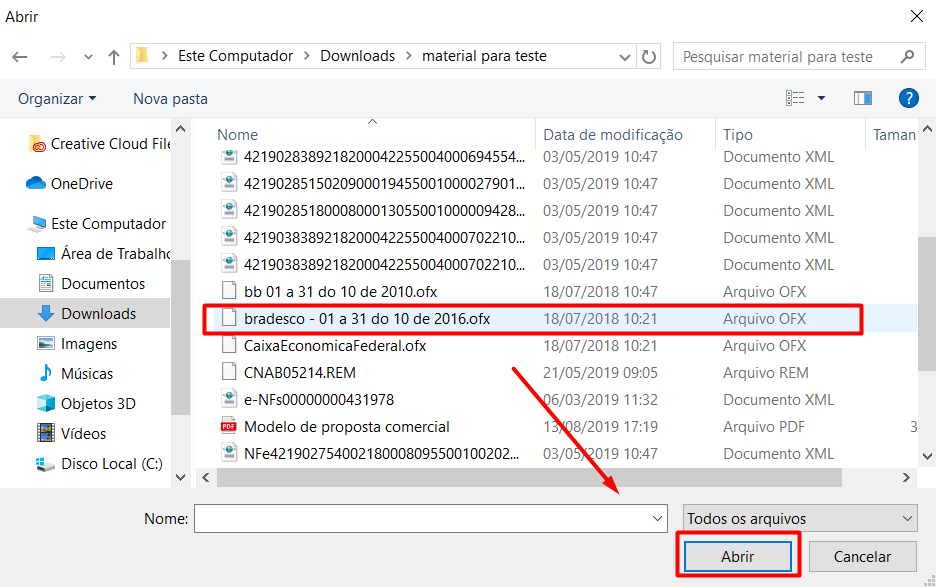Refresh the current folder view
The image size is (936, 587).
649,57
